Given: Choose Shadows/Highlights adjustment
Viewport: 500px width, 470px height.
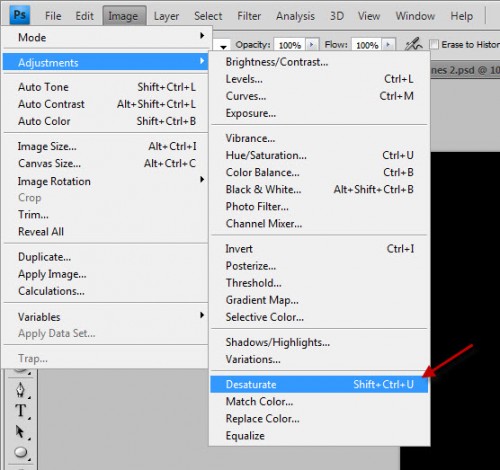Looking at the screenshot, I should pyautogui.click(x=319, y=342).
